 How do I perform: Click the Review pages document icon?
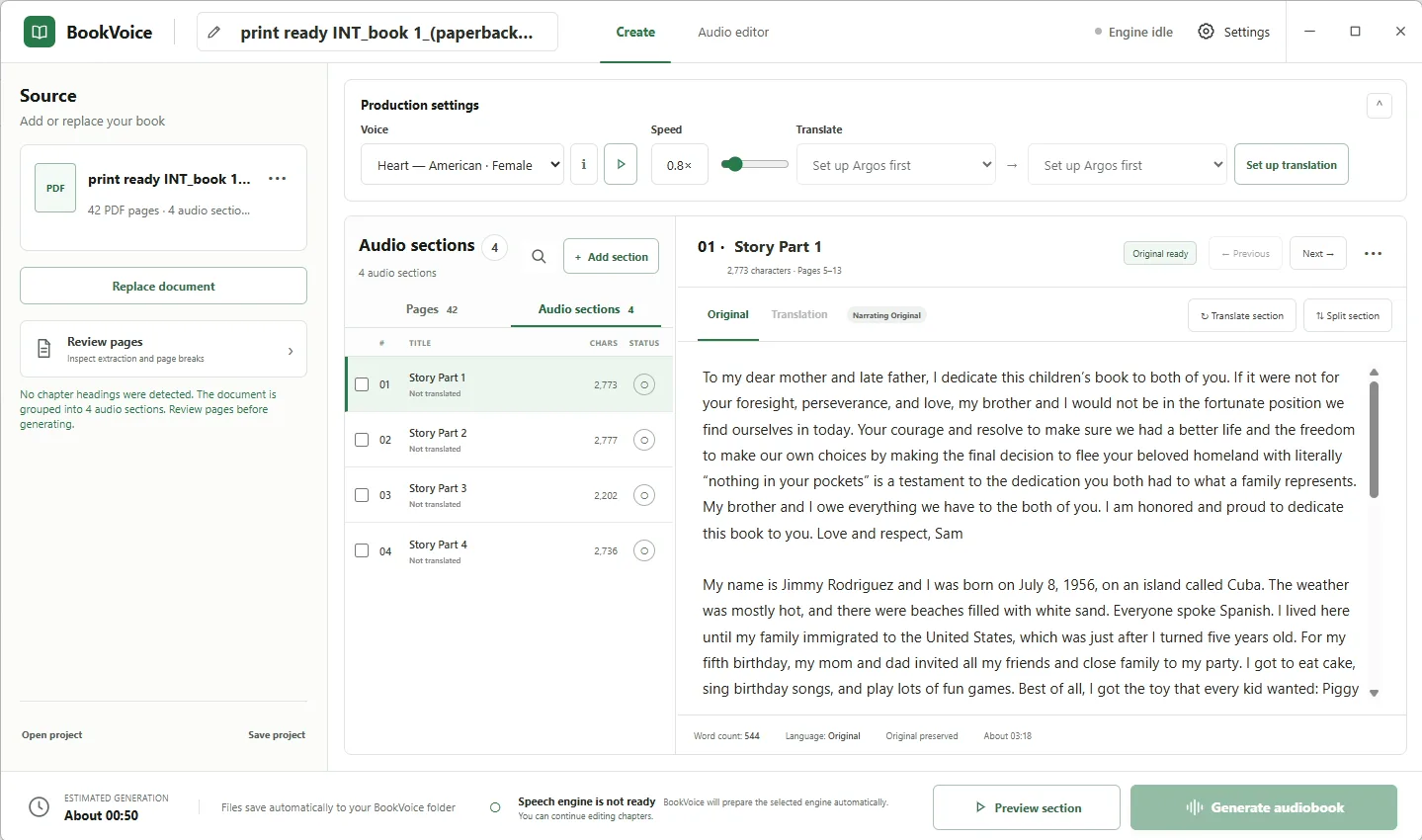pyautogui.click(x=43, y=349)
